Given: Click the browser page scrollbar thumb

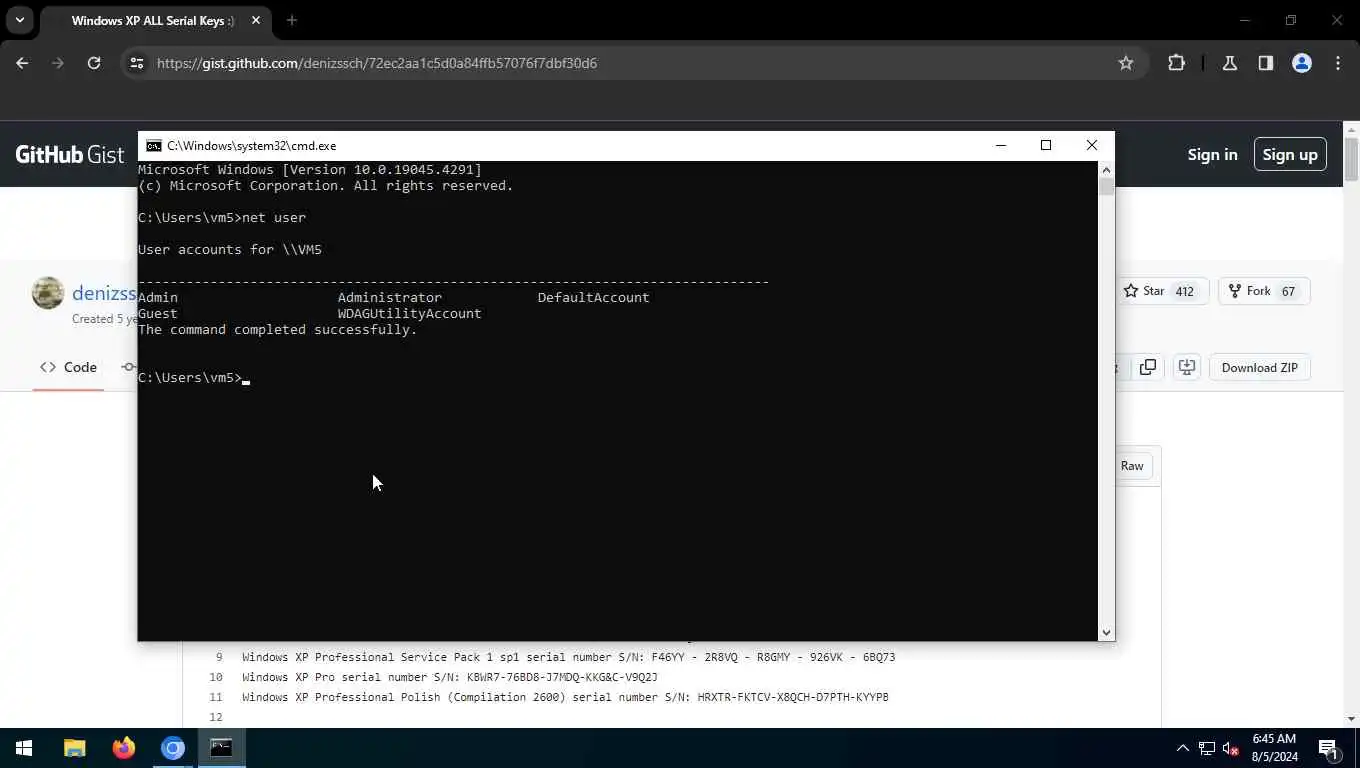Looking at the screenshot, I should click(x=1351, y=160).
